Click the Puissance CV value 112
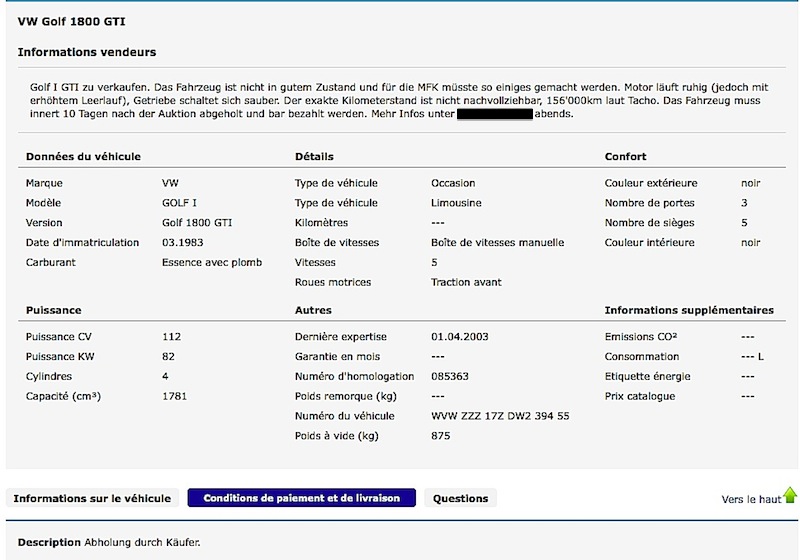The image size is (800, 560). coord(171,337)
